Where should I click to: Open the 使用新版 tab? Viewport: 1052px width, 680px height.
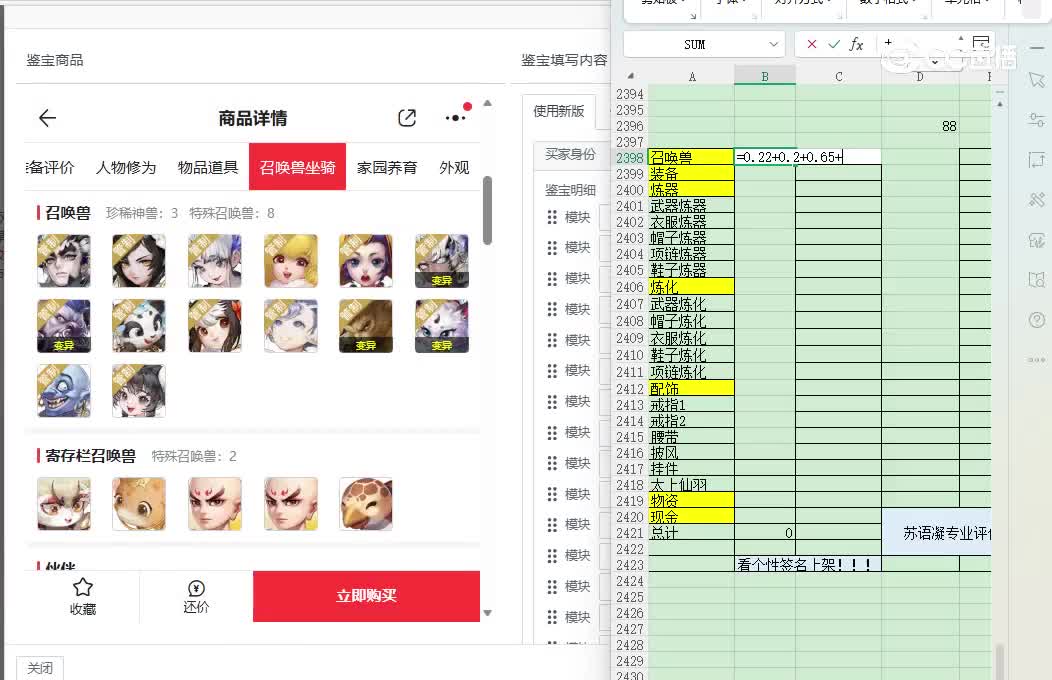(x=558, y=111)
